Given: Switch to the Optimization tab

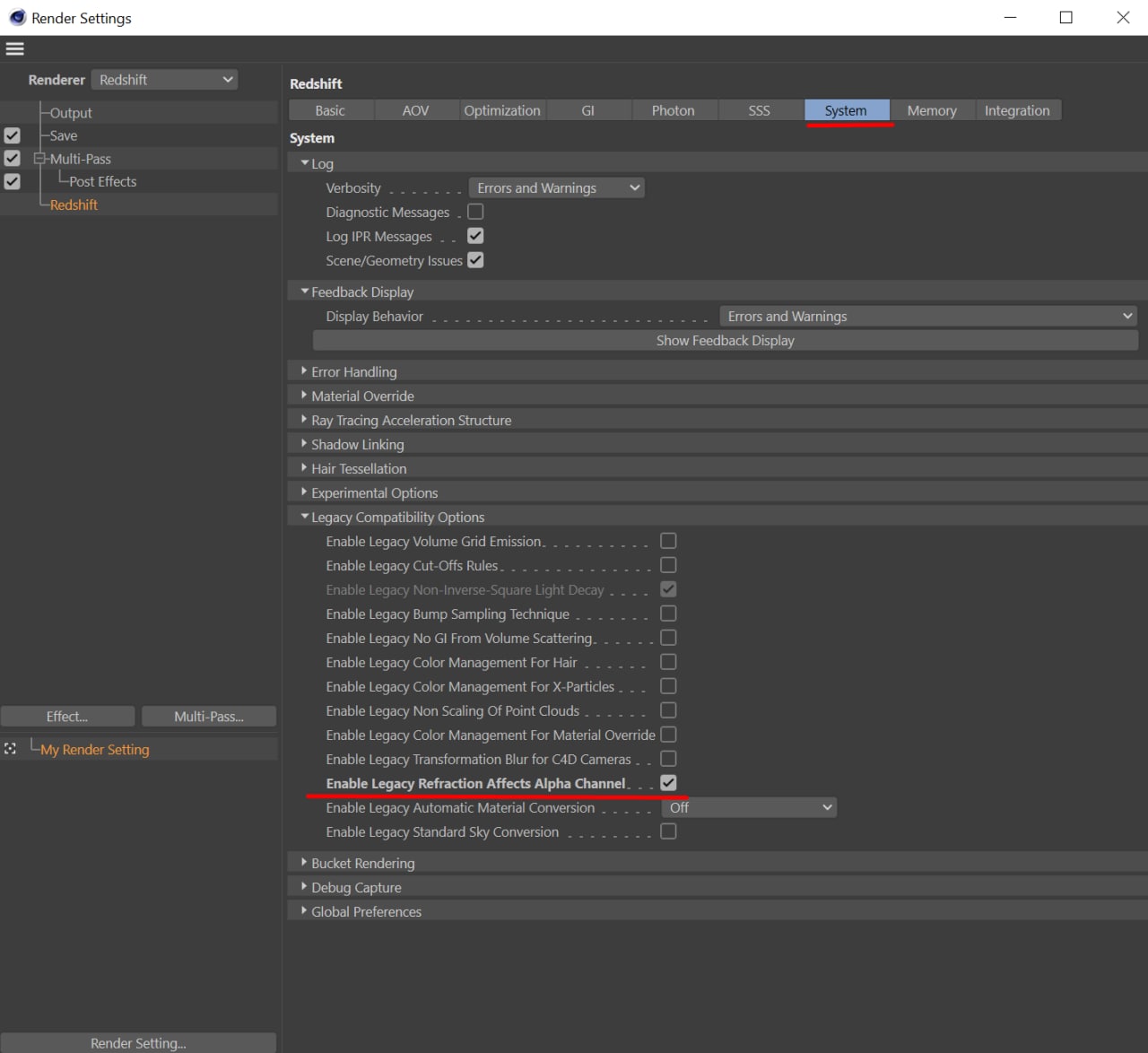Looking at the screenshot, I should pyautogui.click(x=502, y=110).
